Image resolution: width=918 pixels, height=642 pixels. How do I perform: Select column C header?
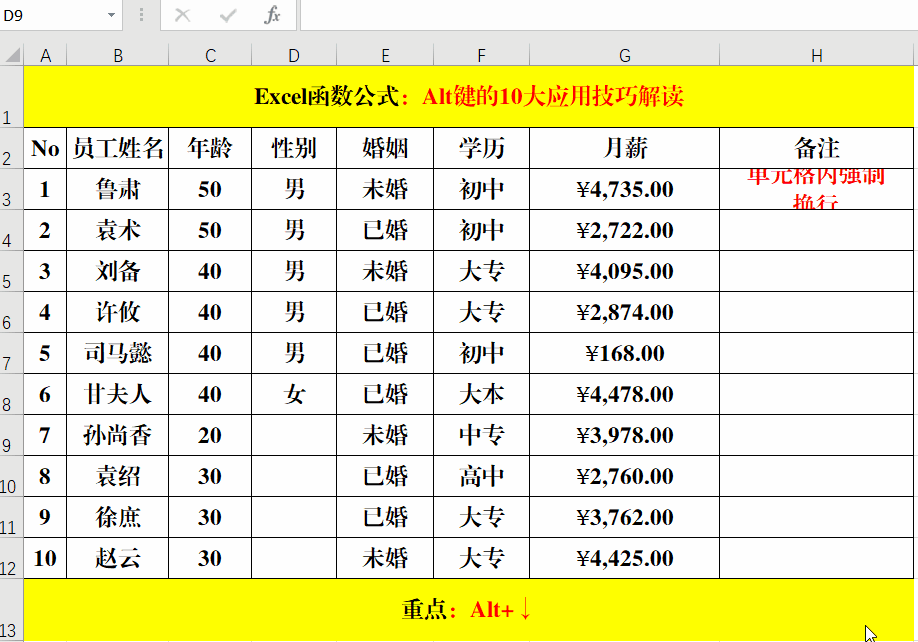[210, 56]
